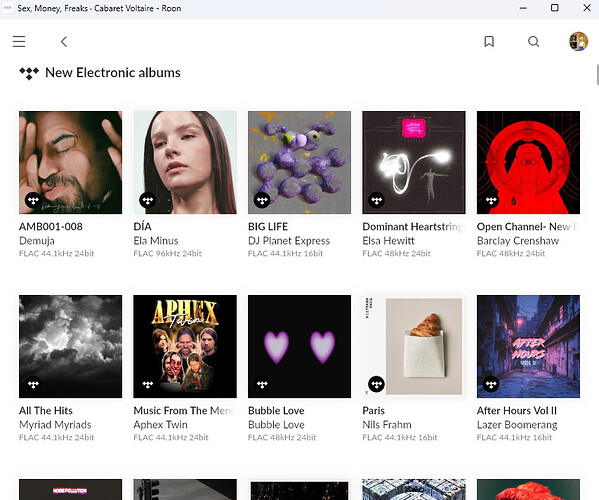Click the TIDAL badge on the After Hours Vol II cover
The width and height of the screenshot is (599, 500).
(x=491, y=384)
